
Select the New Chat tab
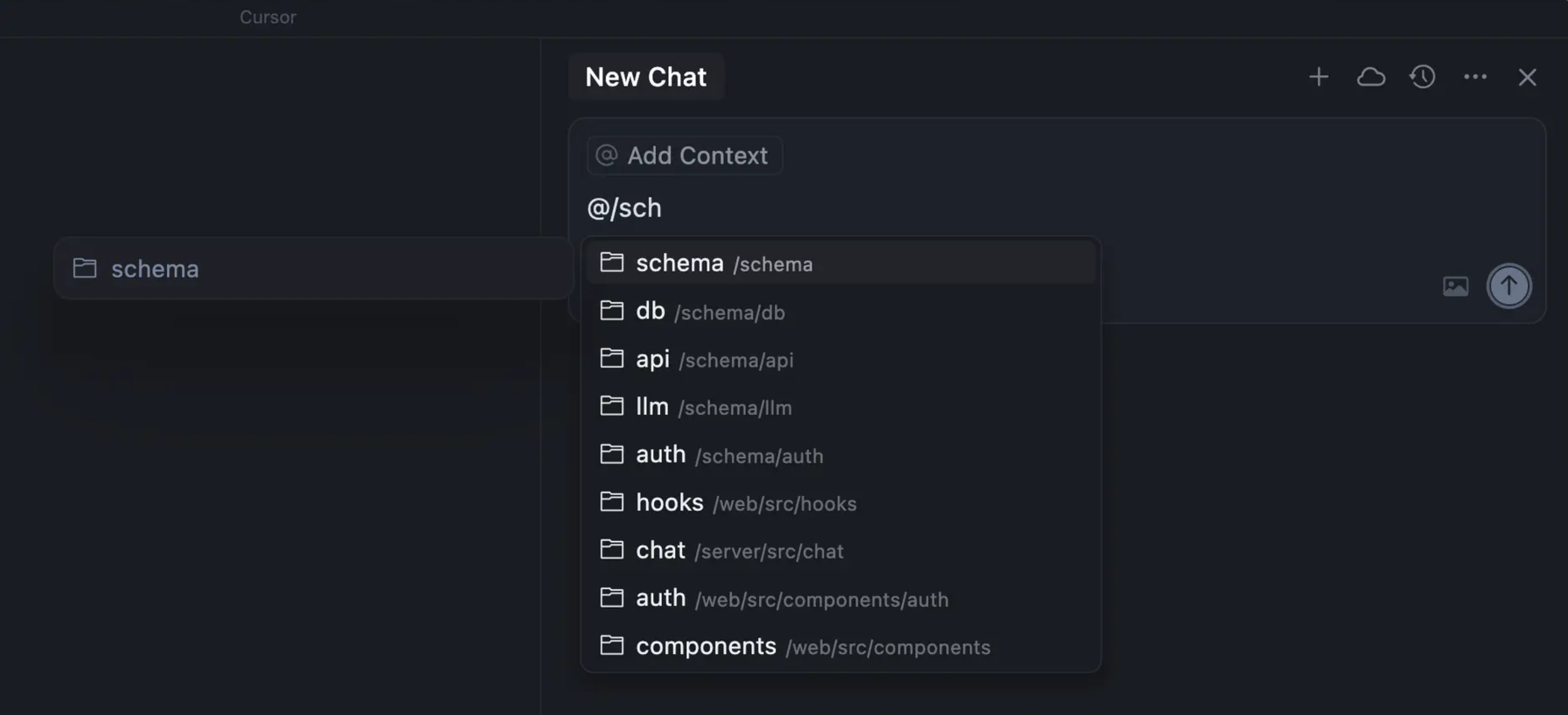click(x=646, y=77)
